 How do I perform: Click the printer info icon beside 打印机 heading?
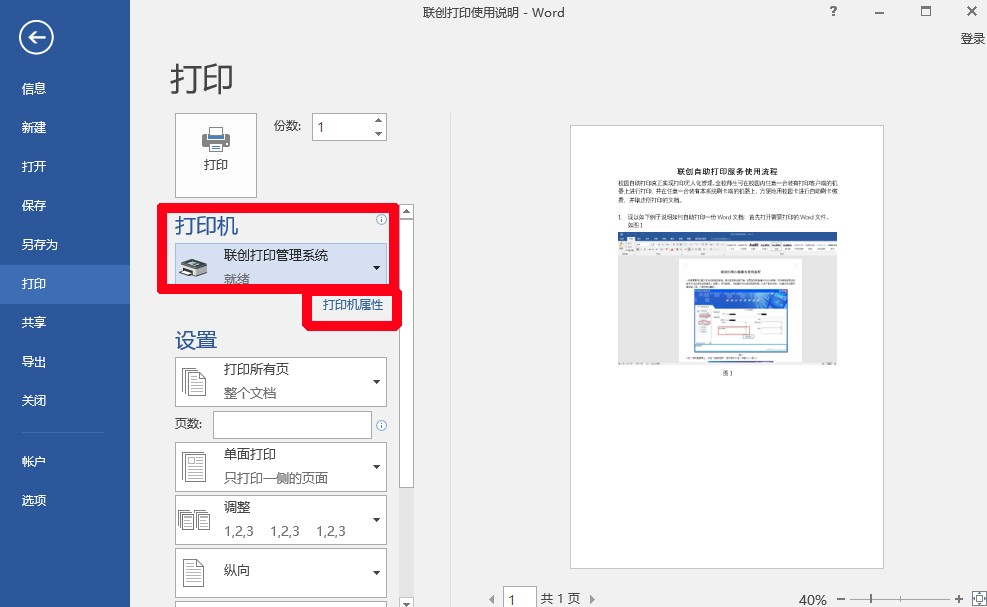(381, 220)
